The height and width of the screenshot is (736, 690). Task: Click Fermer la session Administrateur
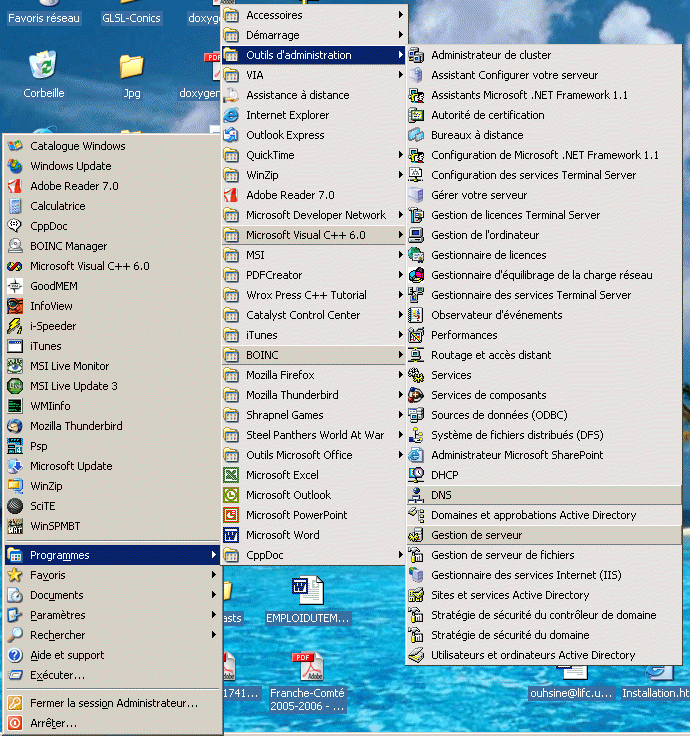pyautogui.click(x=113, y=703)
